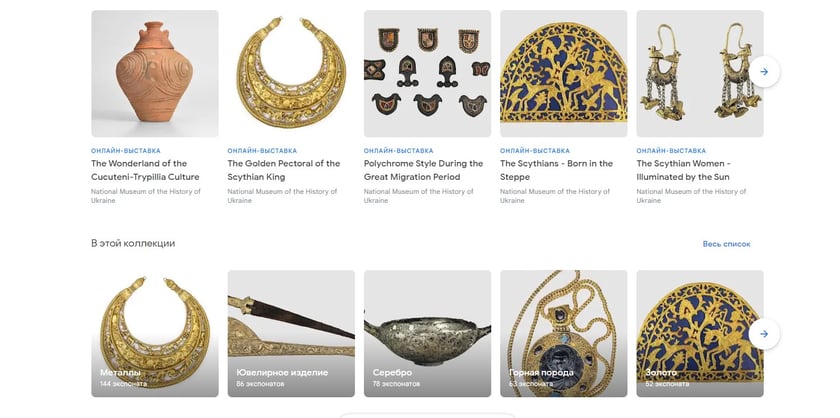The image size is (840, 418).
Task: Click polychrome jewelry pieces exhibition image
Action: [428, 73]
